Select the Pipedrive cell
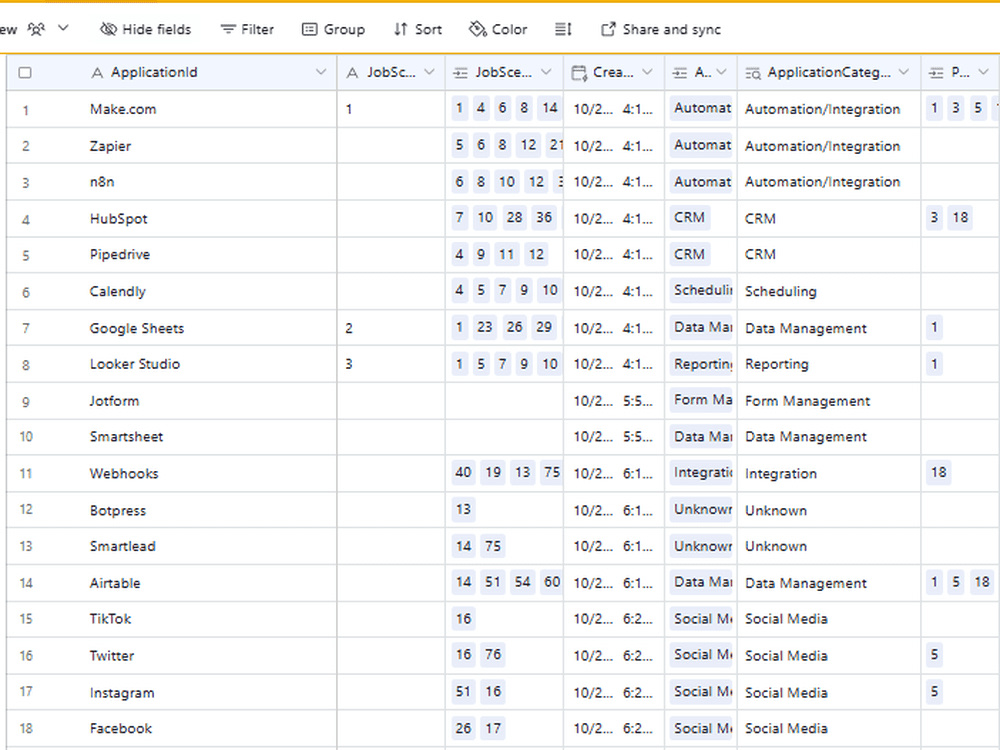 pos(209,254)
